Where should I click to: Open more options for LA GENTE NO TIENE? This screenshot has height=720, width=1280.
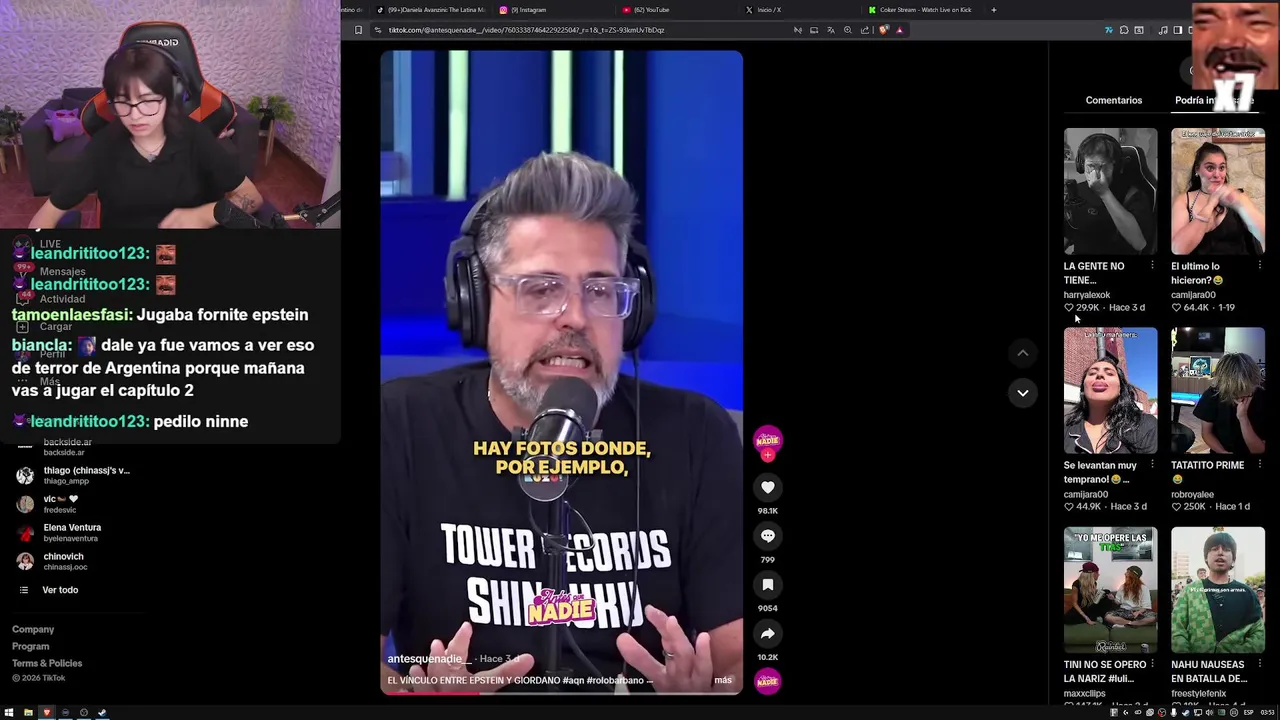[x=1152, y=266]
